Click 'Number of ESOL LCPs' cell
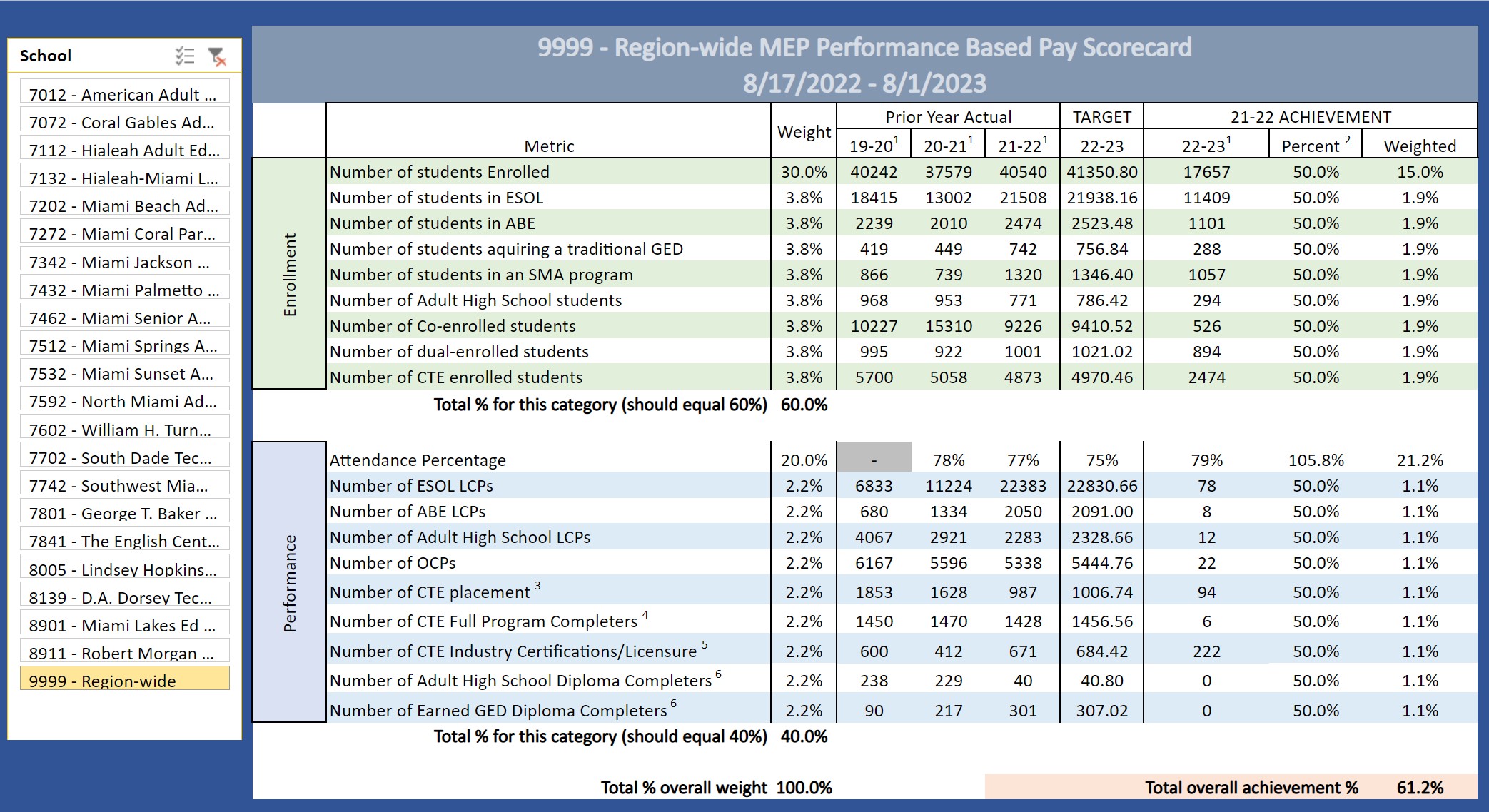Image resolution: width=1489 pixels, height=812 pixels. point(548,486)
